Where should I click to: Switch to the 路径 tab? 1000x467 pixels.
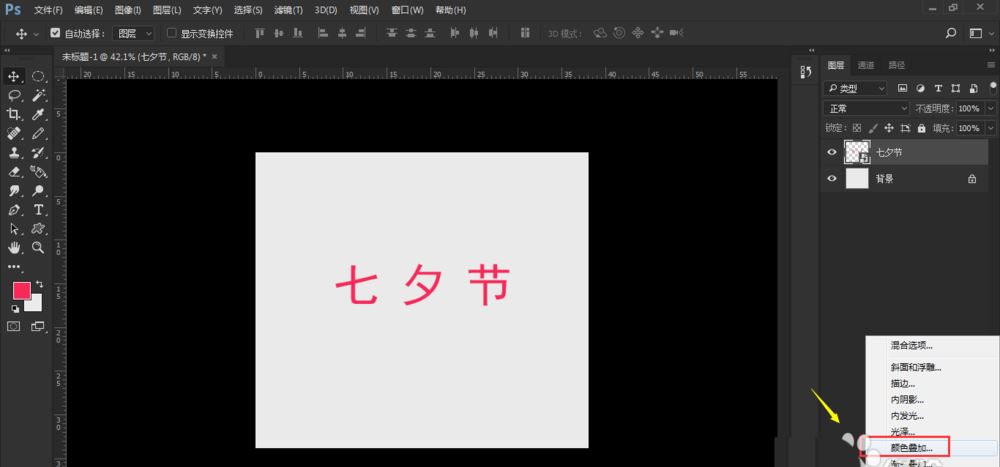(897, 65)
